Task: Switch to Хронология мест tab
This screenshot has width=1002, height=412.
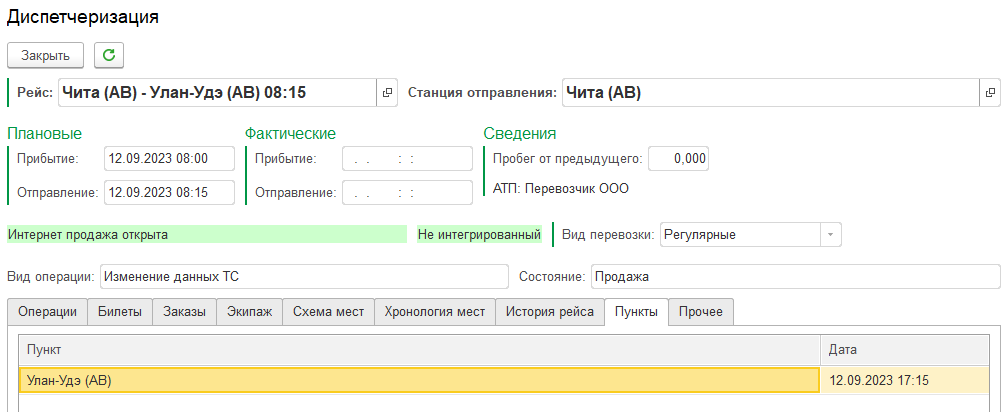Action: click(434, 312)
